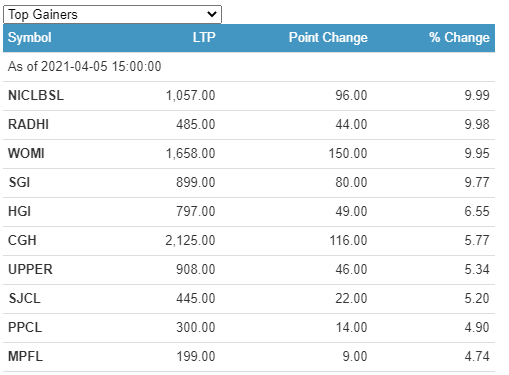509x375 pixels.
Task: Open the Top Gainers dropdown
Action: pos(112,15)
